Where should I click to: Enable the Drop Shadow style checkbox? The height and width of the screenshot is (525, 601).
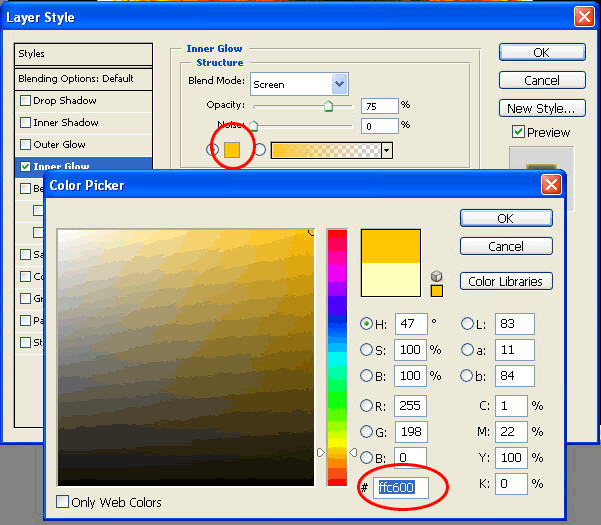click(26, 101)
